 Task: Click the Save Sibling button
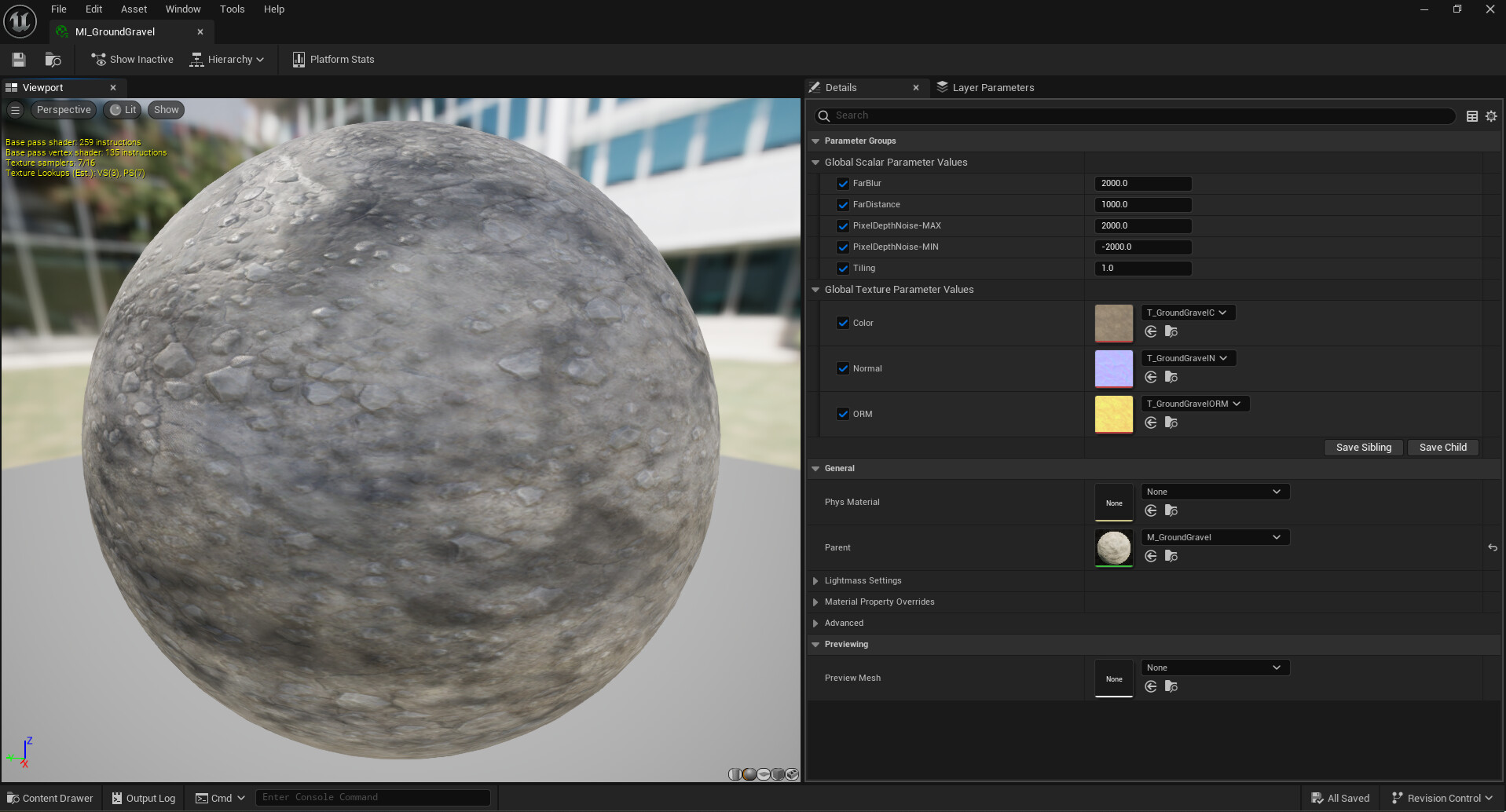coord(1363,447)
